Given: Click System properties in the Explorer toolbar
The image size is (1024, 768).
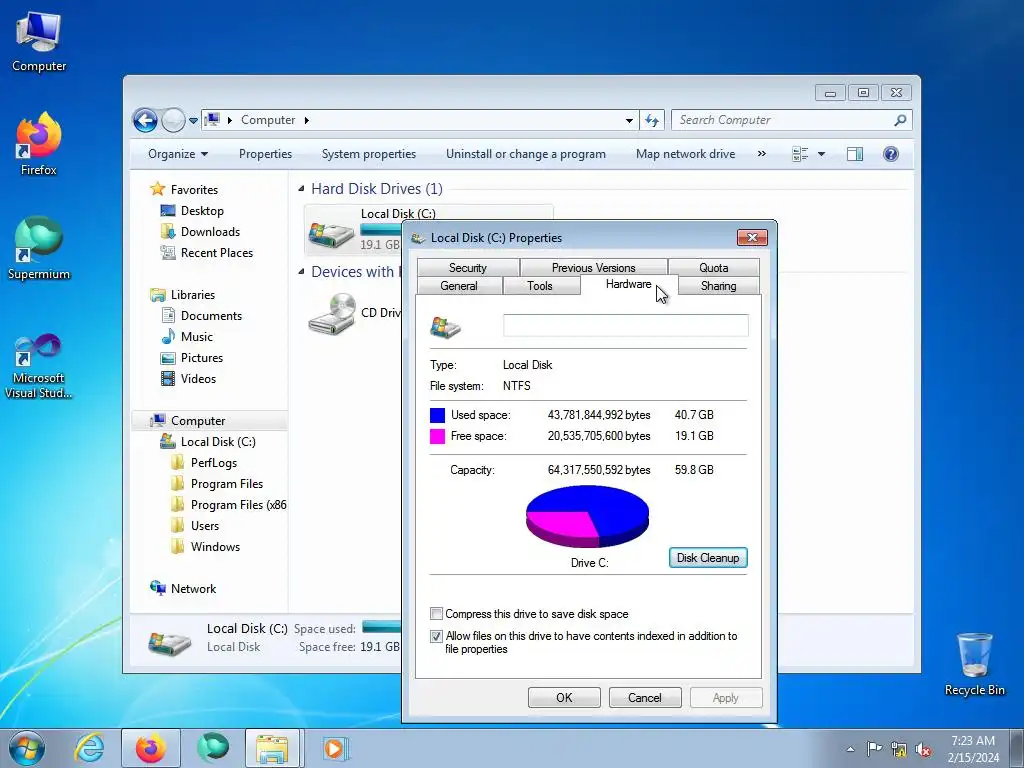Looking at the screenshot, I should (x=369, y=154).
